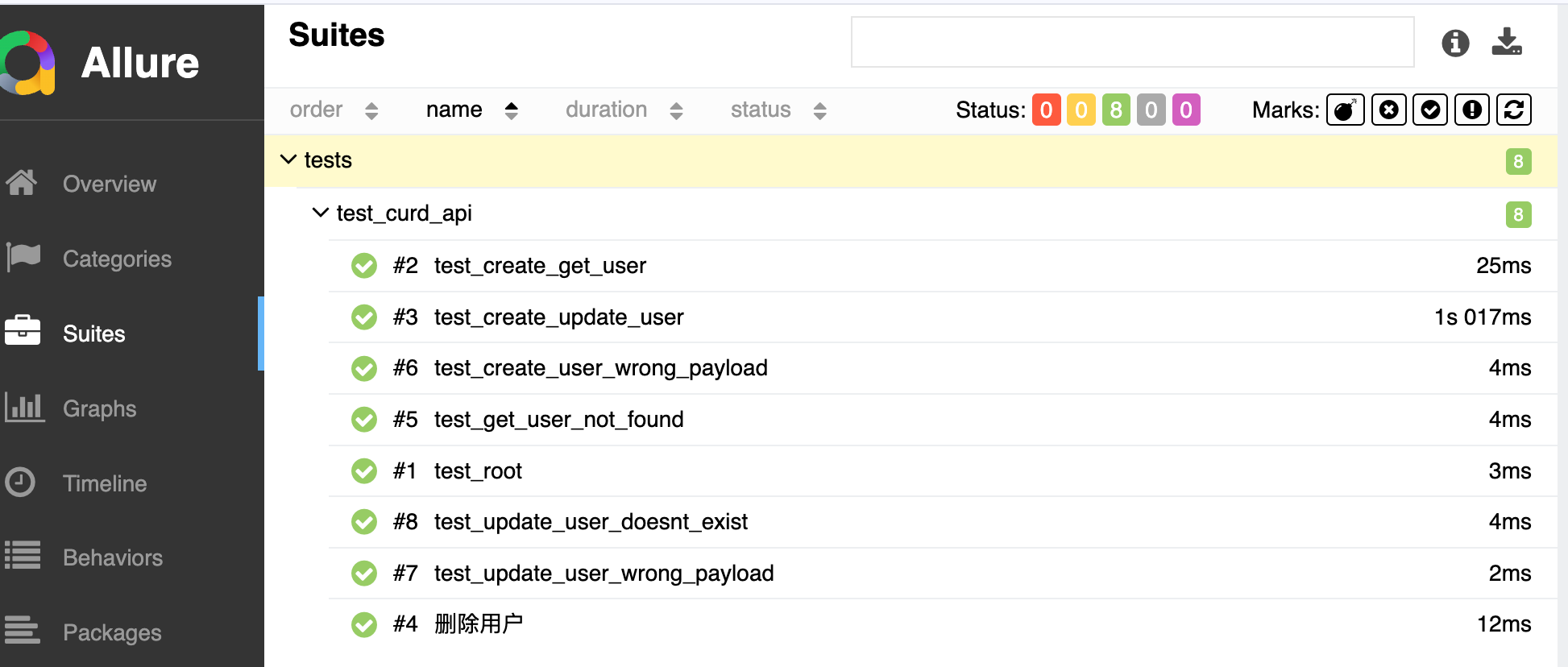Open Categories via its flag icon

point(23,258)
